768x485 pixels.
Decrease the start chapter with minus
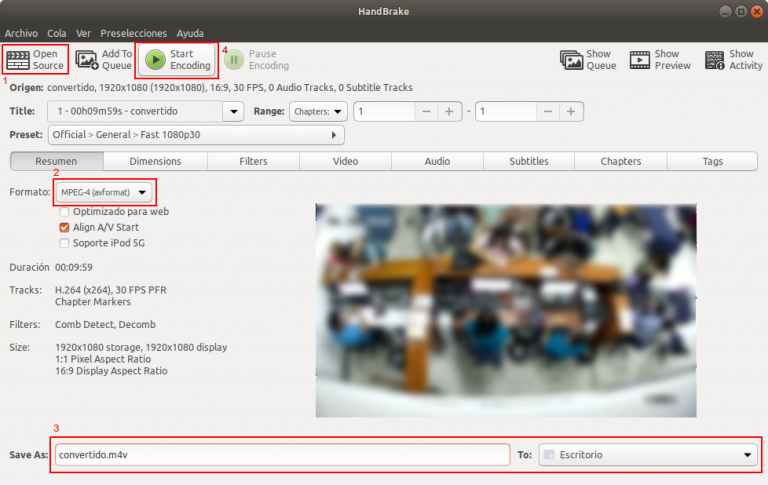point(426,112)
